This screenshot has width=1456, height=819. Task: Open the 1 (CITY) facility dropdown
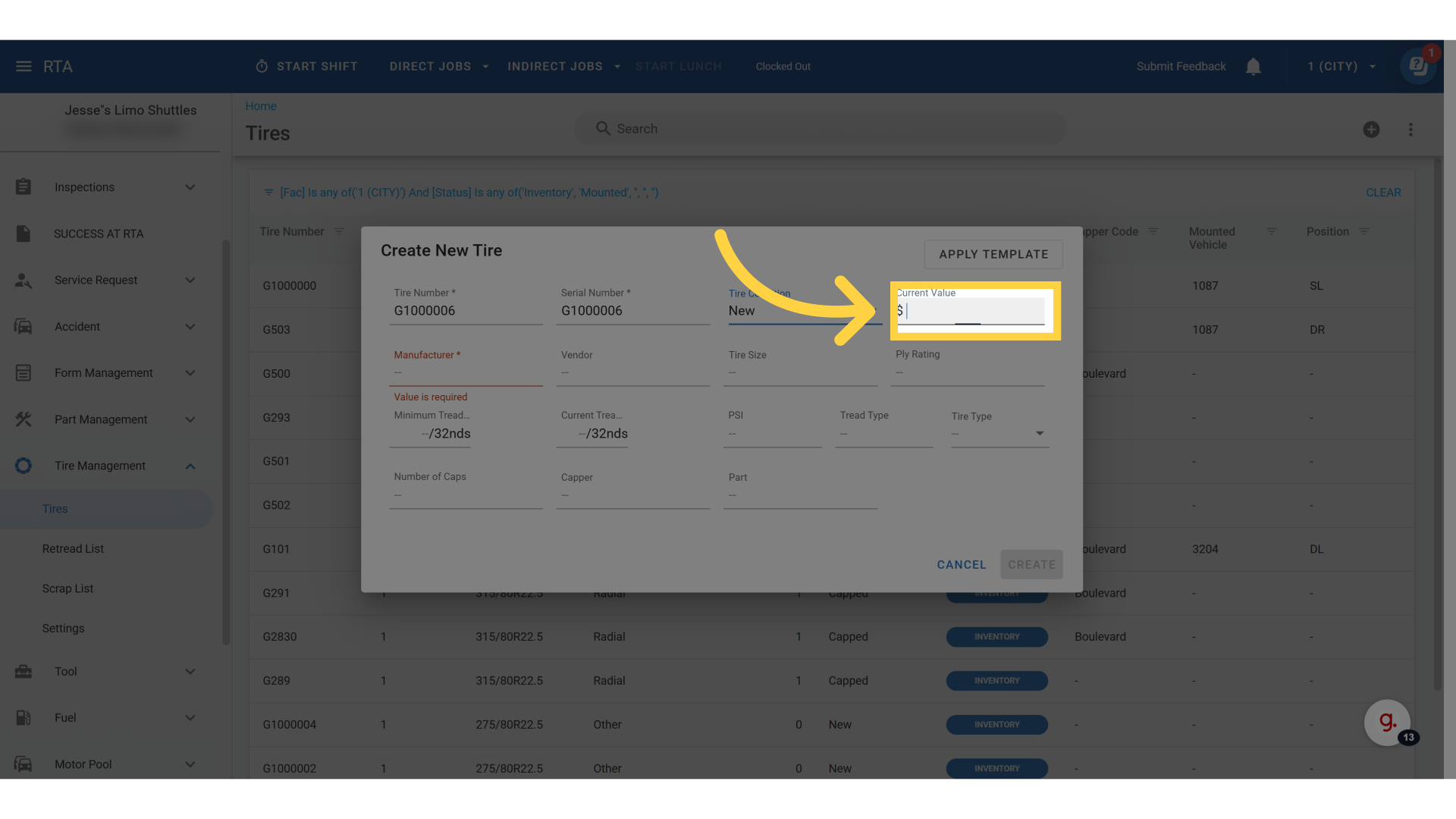(1339, 66)
